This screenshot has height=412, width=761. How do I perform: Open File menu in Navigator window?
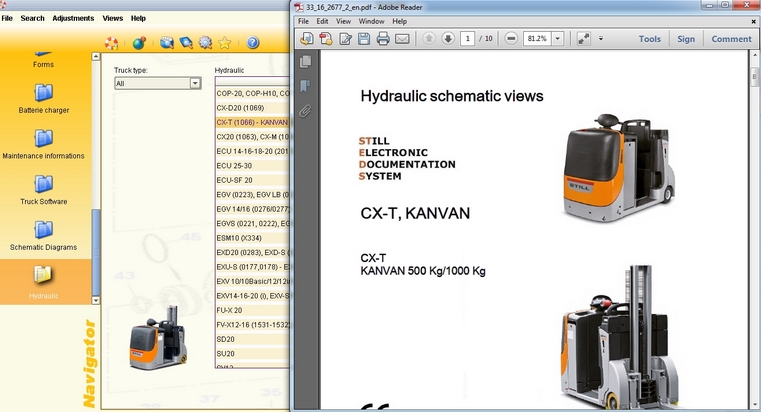7,18
